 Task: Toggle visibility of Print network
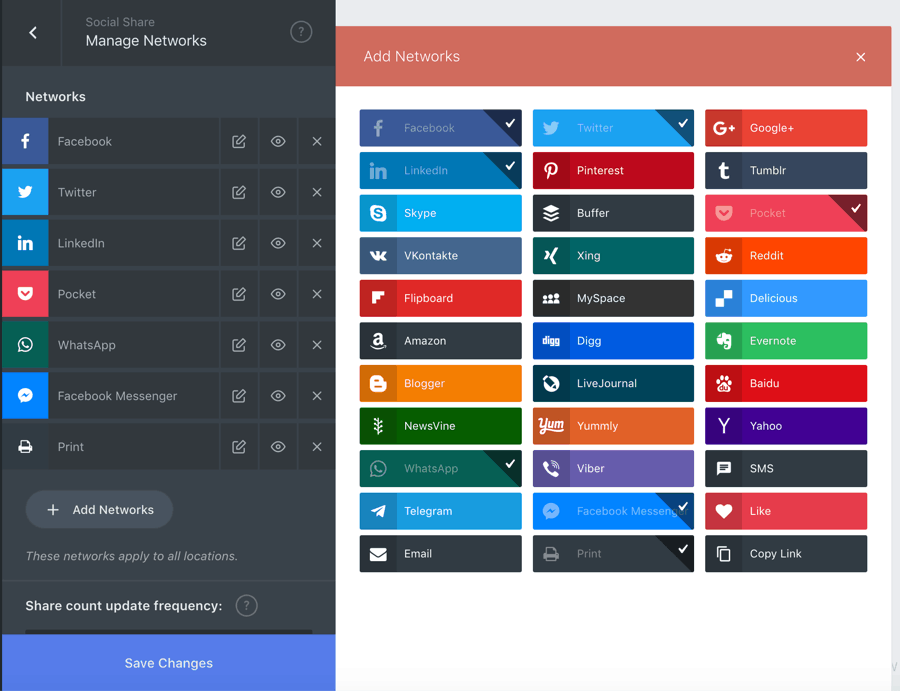278,447
